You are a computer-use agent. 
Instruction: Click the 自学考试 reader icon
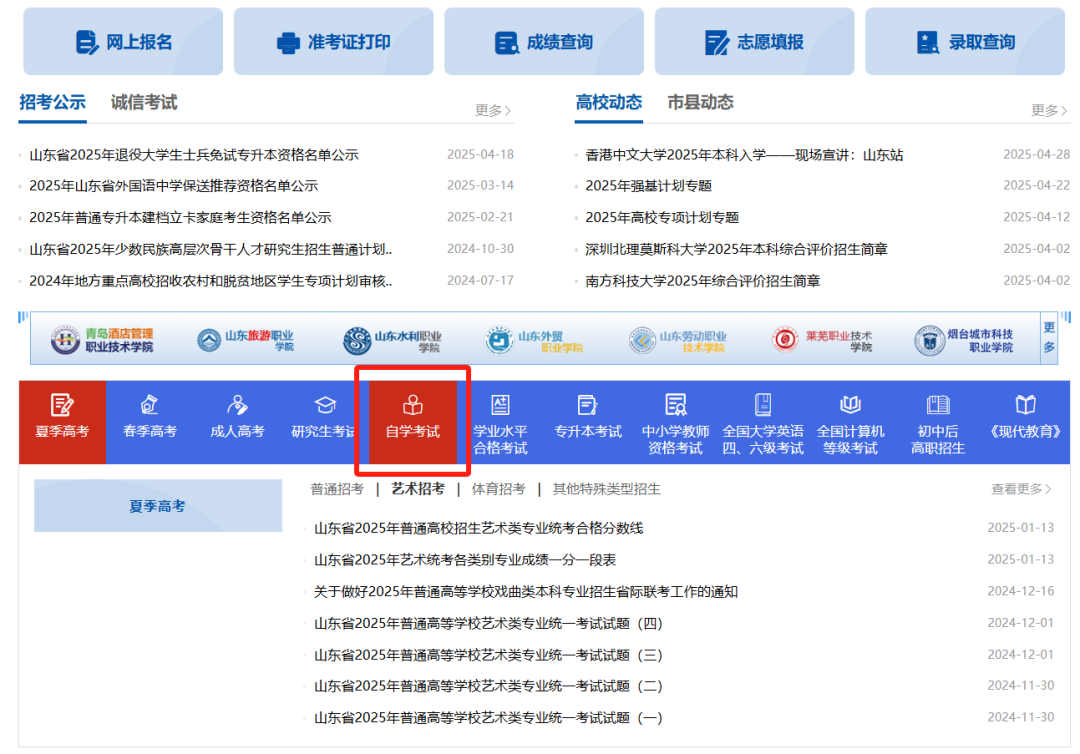[x=413, y=404]
